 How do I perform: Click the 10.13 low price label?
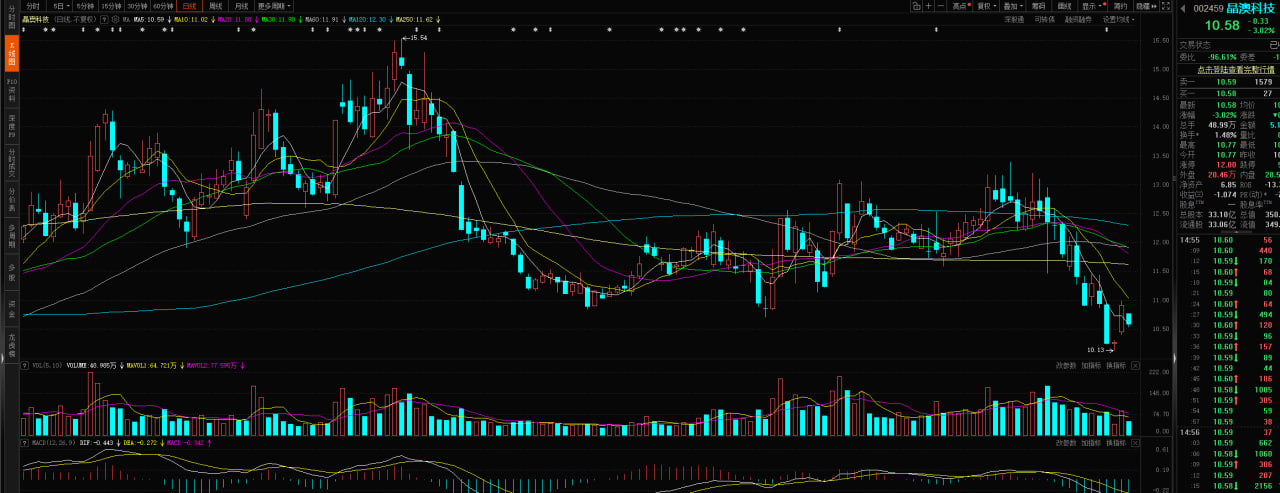[1094, 350]
